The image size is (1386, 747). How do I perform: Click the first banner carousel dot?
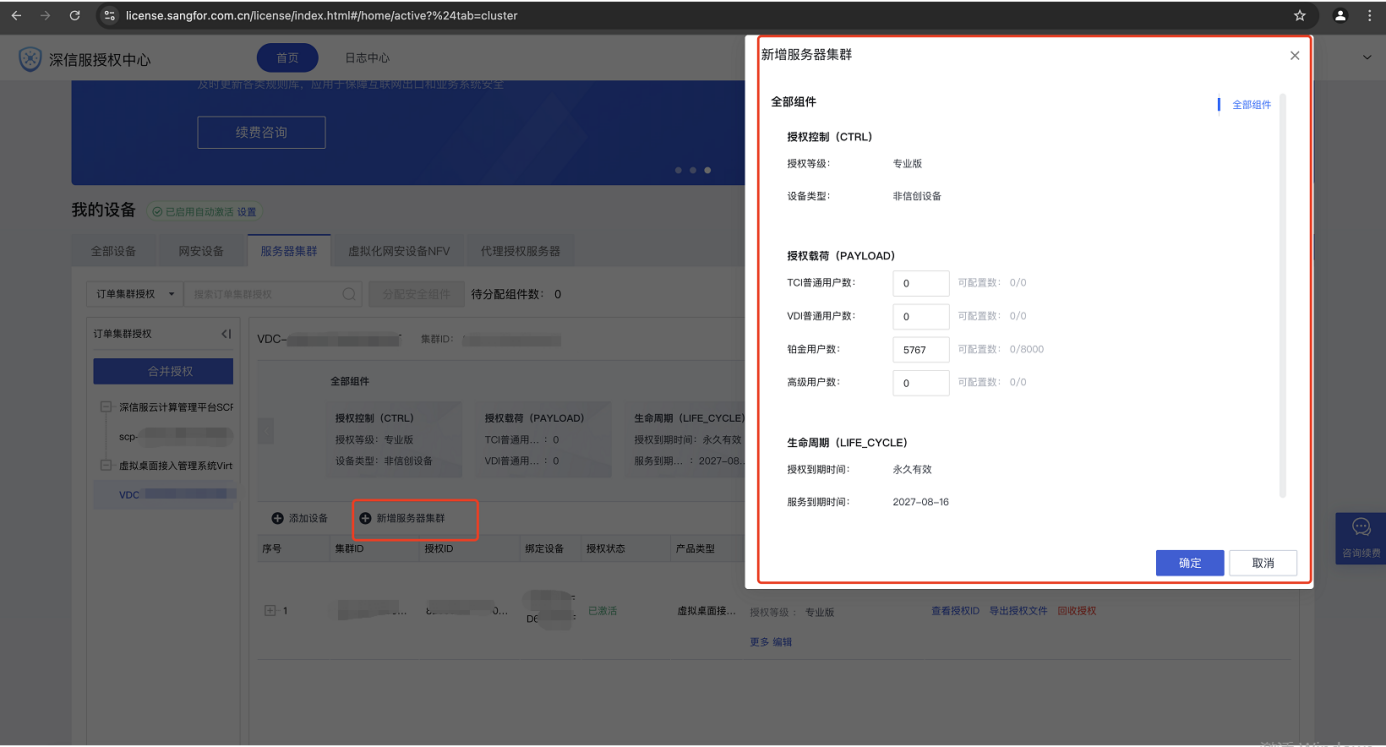pyautogui.click(x=678, y=170)
